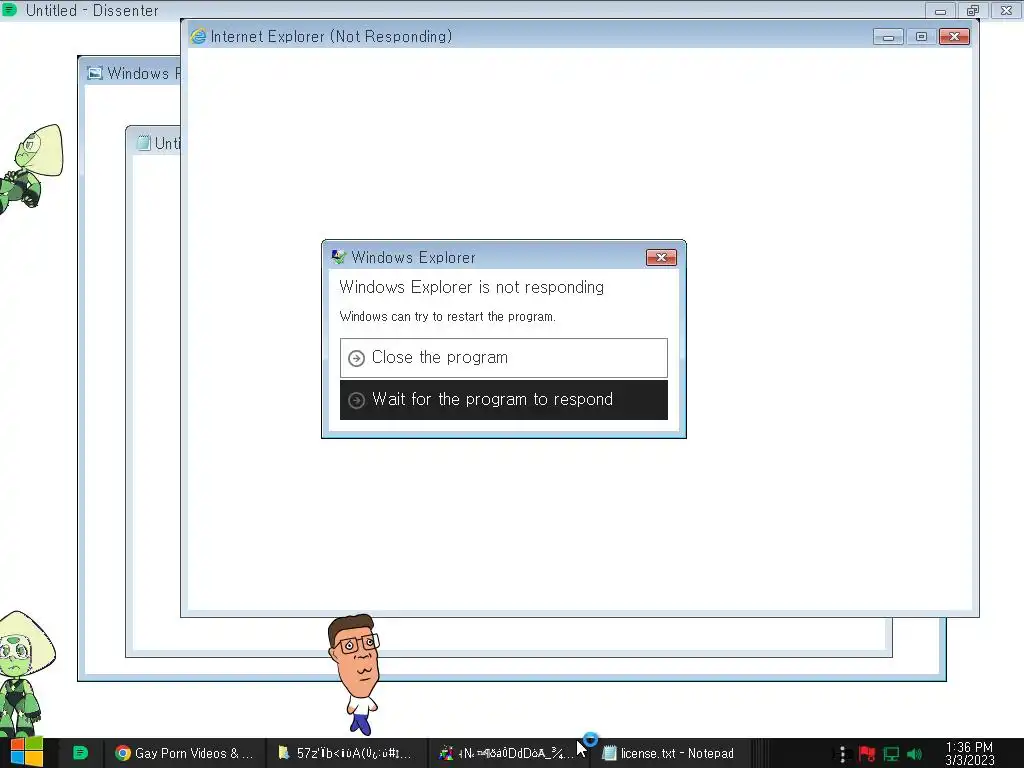Click the Dissenter icon in the title bar
The width and height of the screenshot is (1024, 768).
(x=9, y=10)
